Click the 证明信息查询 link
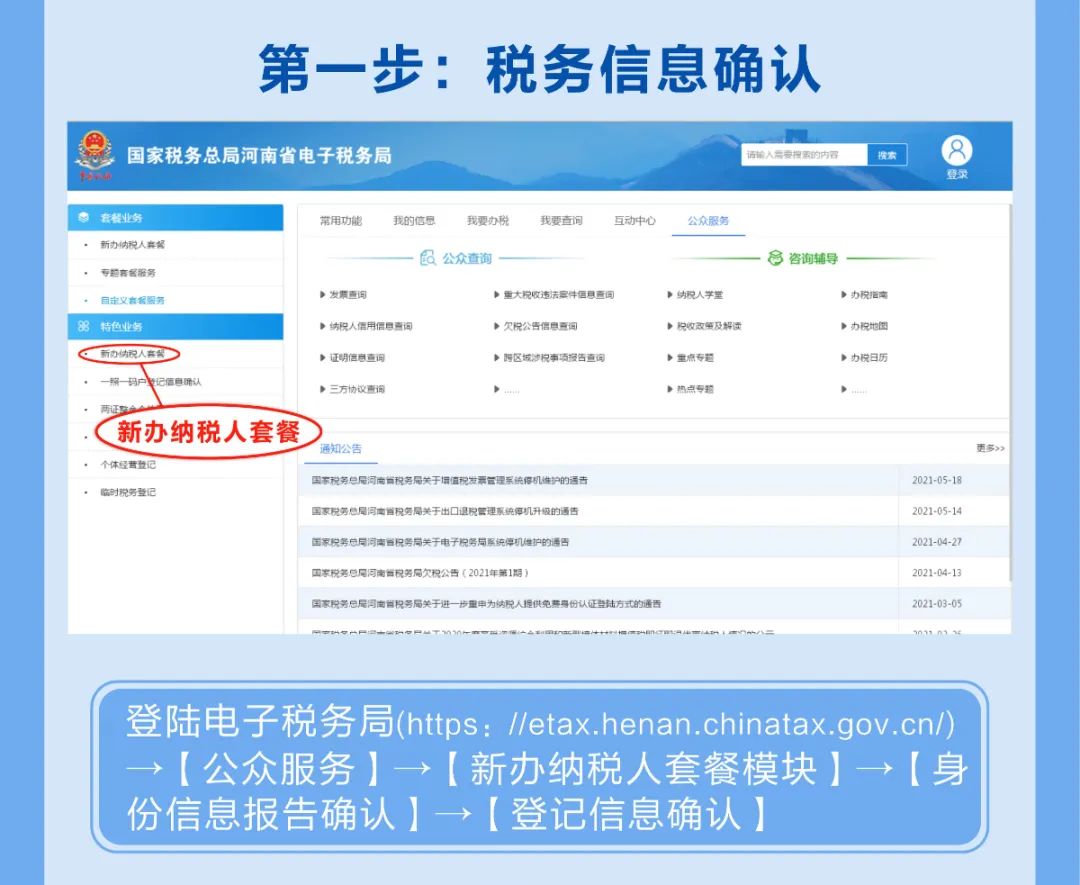This screenshot has height=885, width=1080. [x=357, y=358]
